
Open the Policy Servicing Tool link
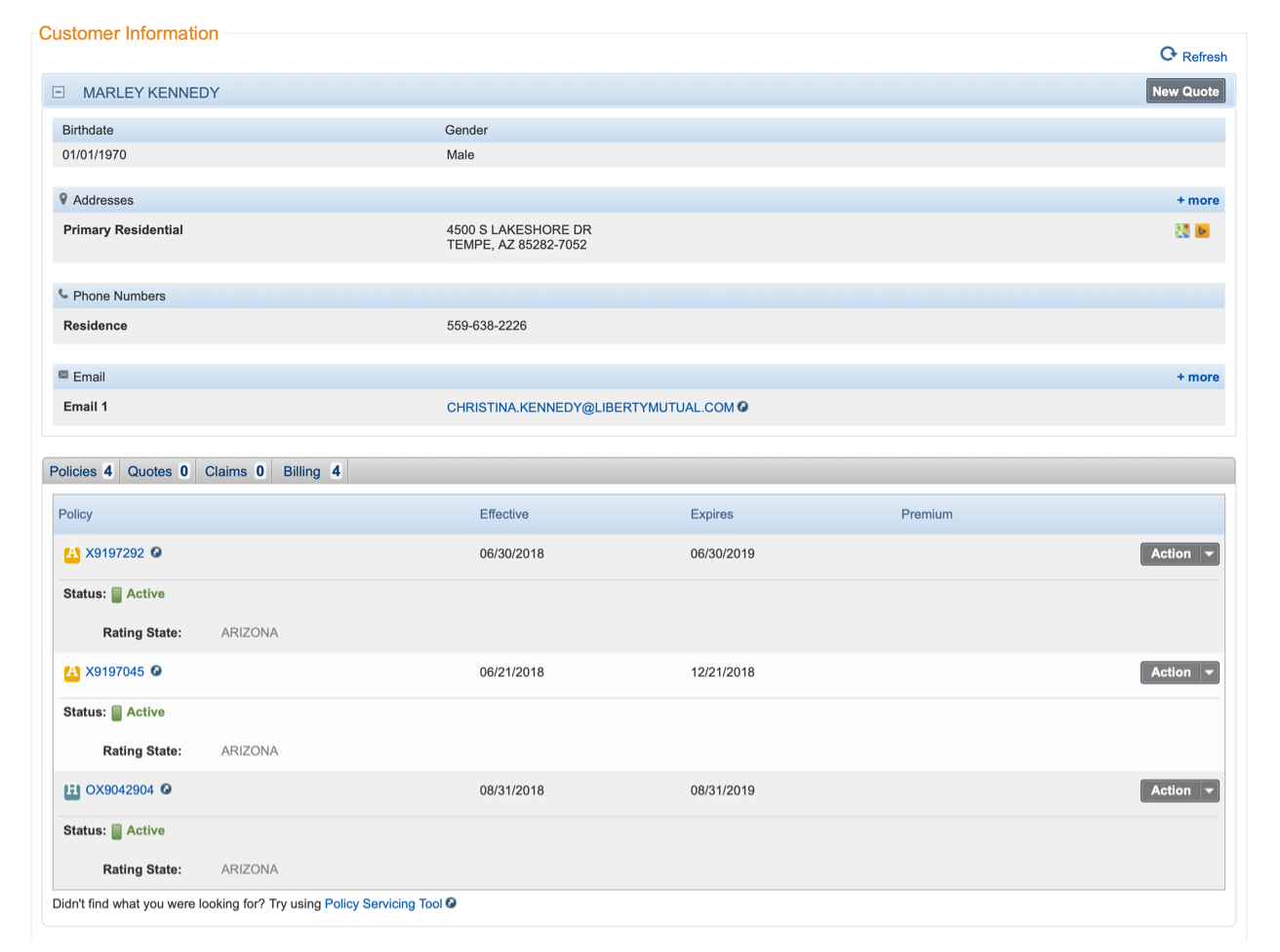tap(382, 904)
